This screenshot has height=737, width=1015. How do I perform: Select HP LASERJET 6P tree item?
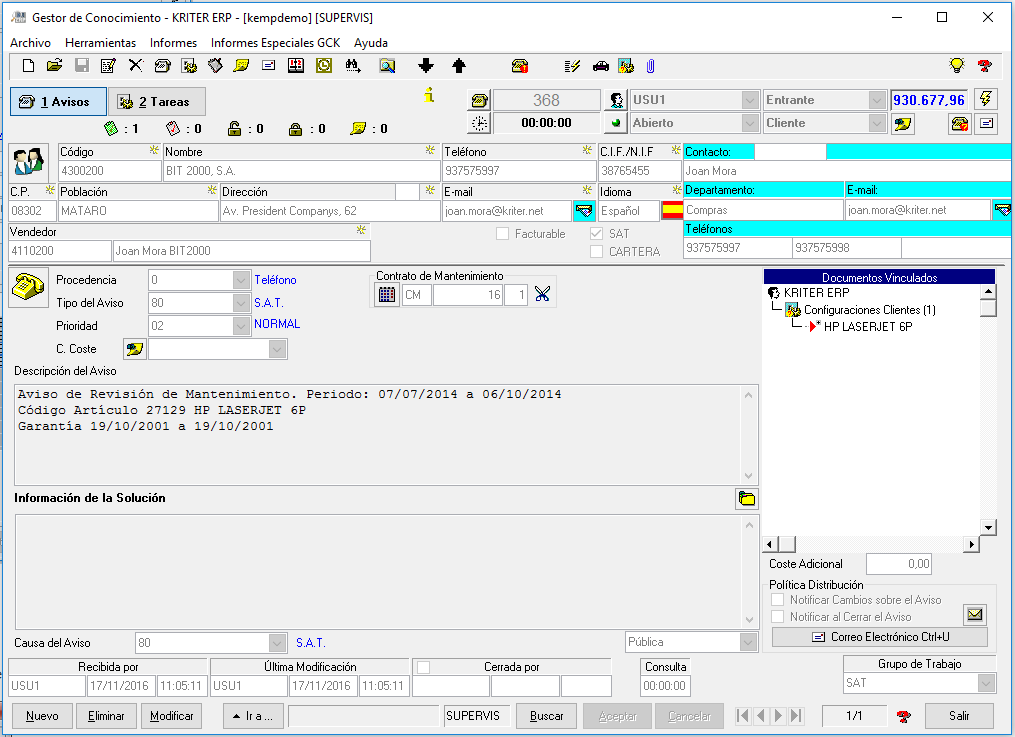(867, 327)
